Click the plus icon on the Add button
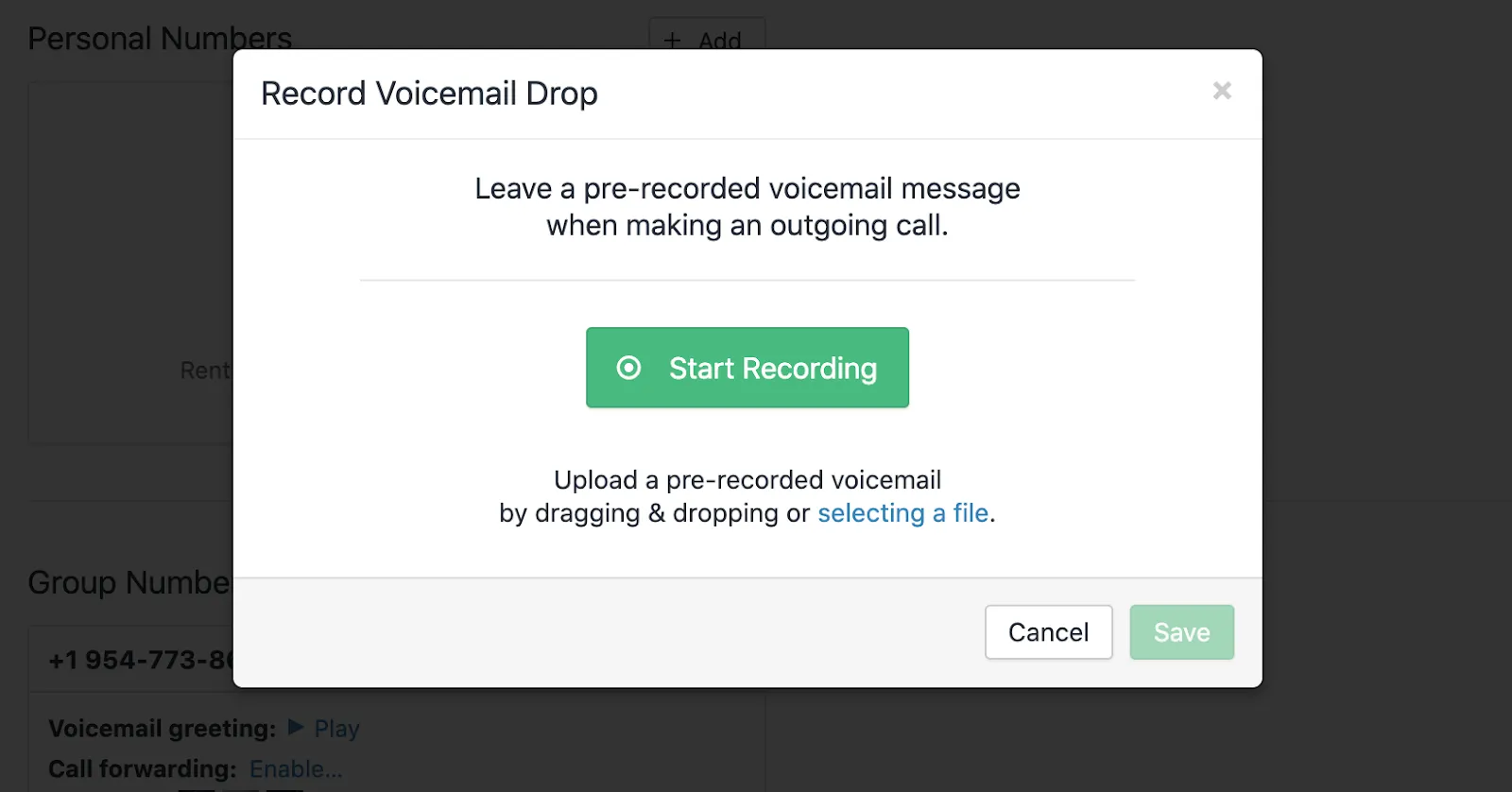The width and height of the screenshot is (1512, 792). click(671, 41)
